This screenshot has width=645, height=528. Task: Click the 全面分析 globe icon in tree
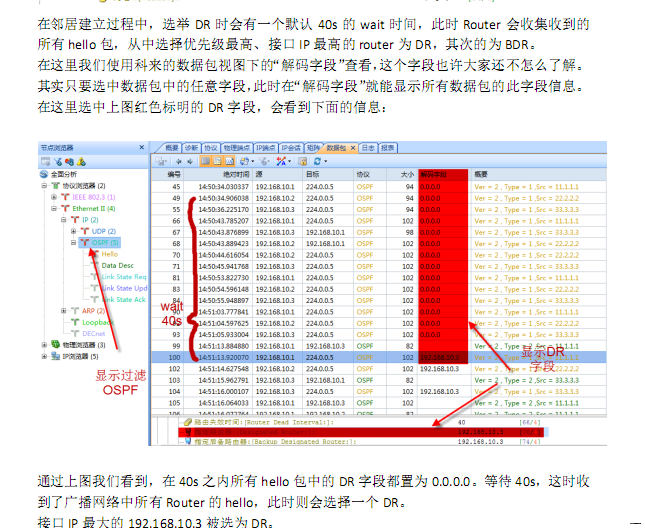(44, 174)
